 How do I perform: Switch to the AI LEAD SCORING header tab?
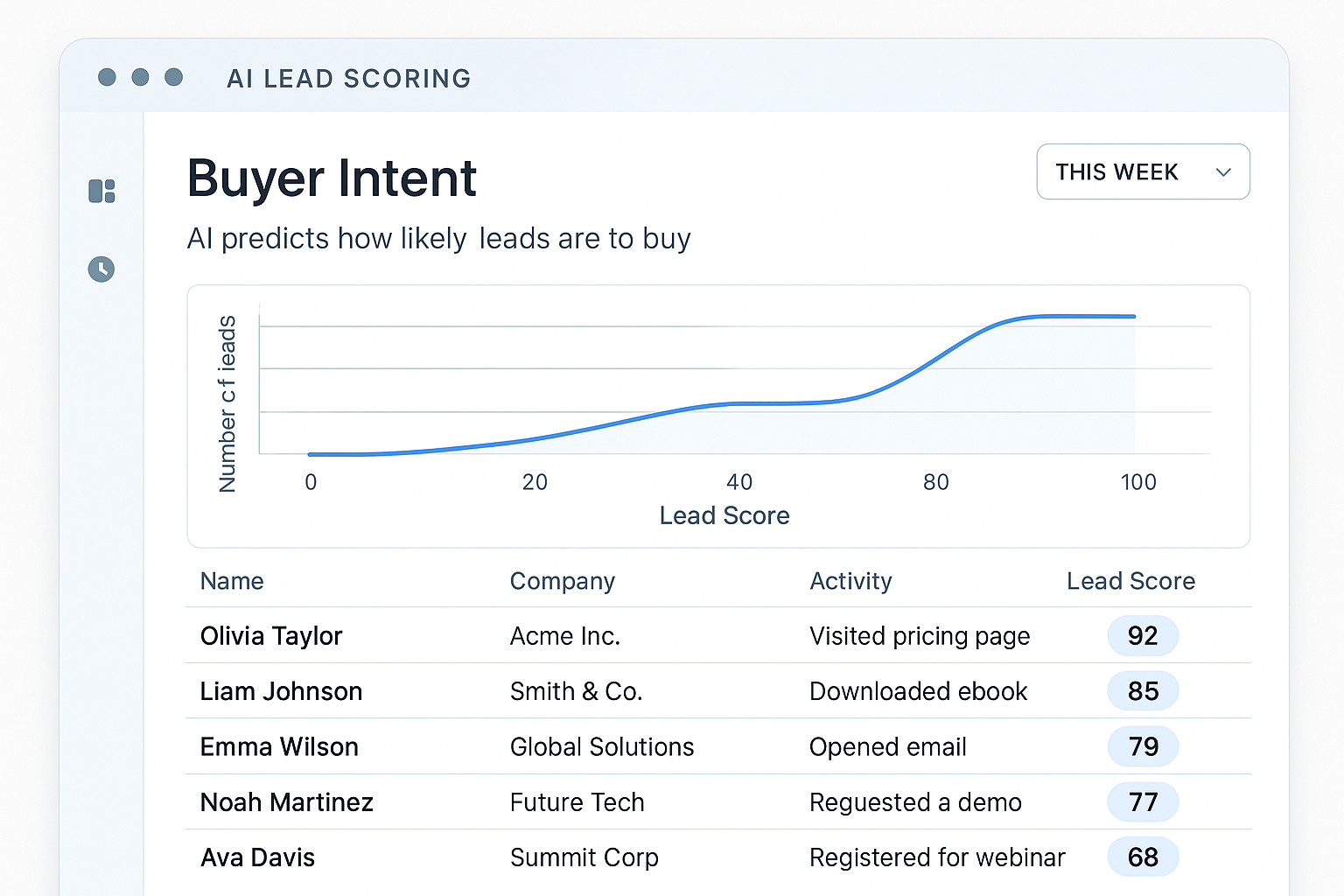(x=348, y=79)
